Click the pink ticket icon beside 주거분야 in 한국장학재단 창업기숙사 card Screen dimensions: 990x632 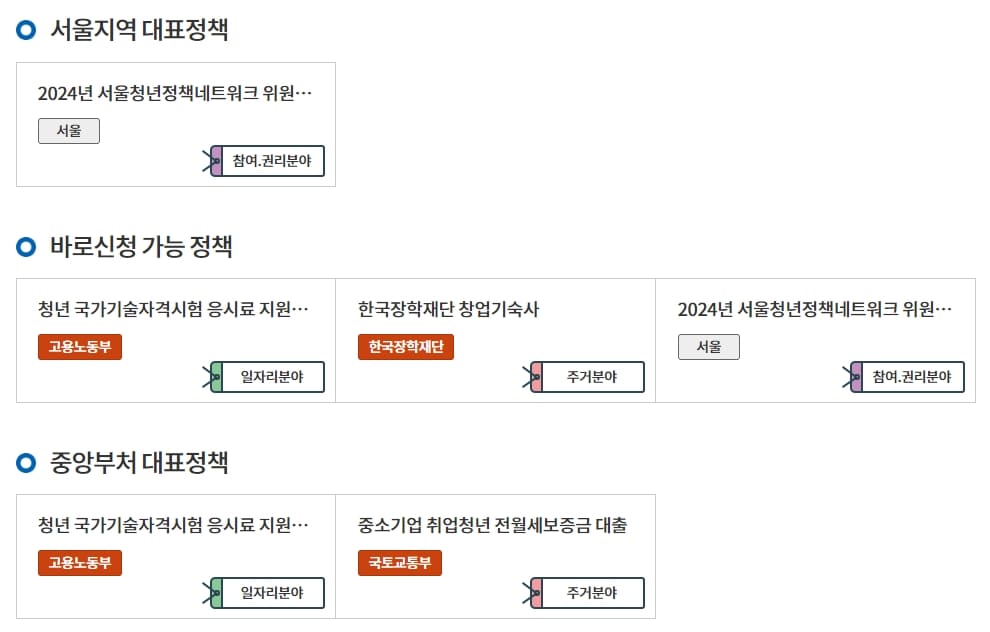pos(535,377)
